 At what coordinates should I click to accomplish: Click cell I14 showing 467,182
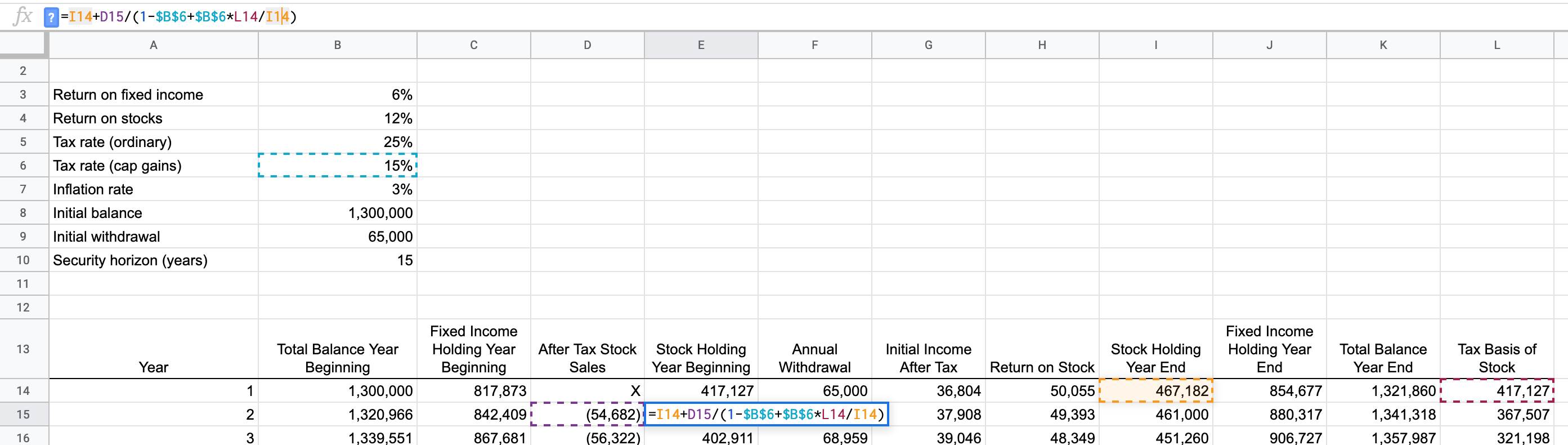1156,391
